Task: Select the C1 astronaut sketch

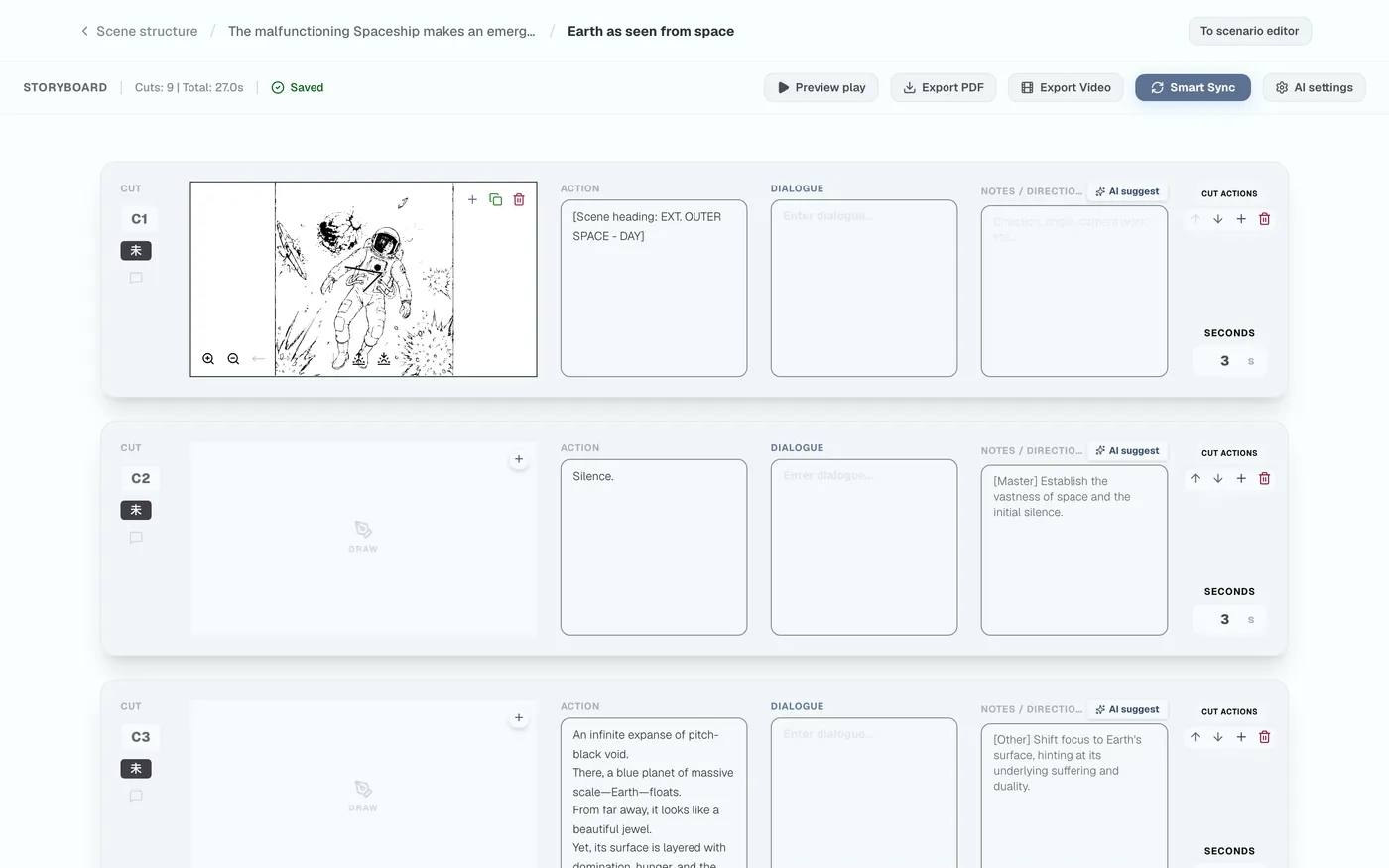Action: coord(364,279)
